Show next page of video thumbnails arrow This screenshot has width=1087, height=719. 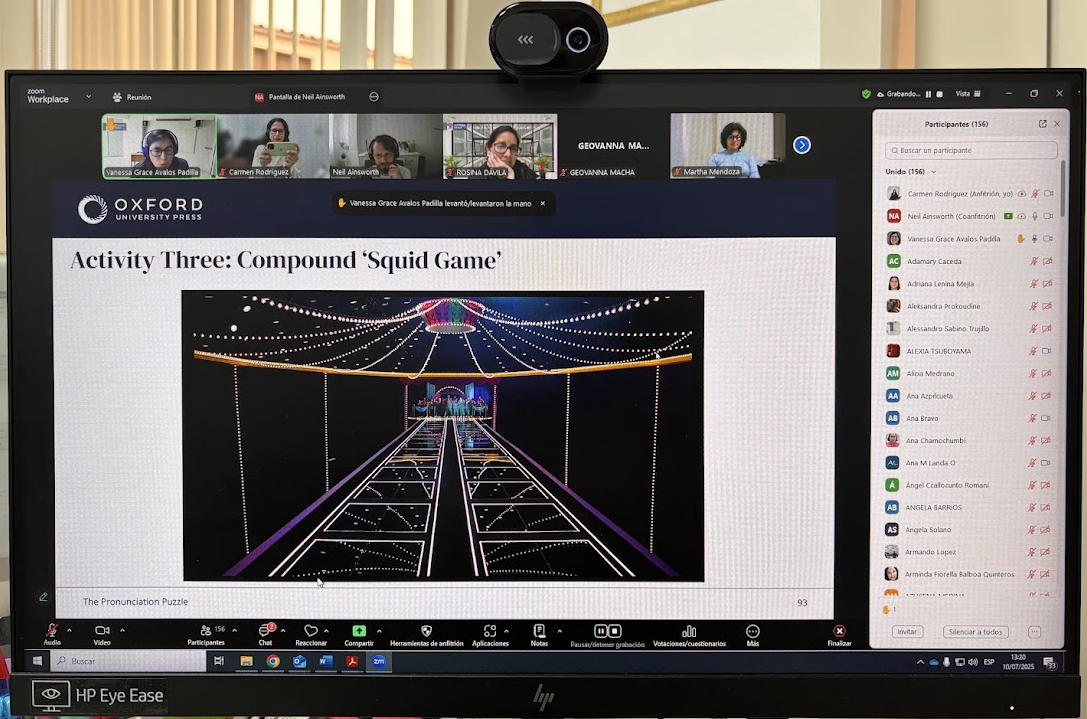click(x=802, y=145)
